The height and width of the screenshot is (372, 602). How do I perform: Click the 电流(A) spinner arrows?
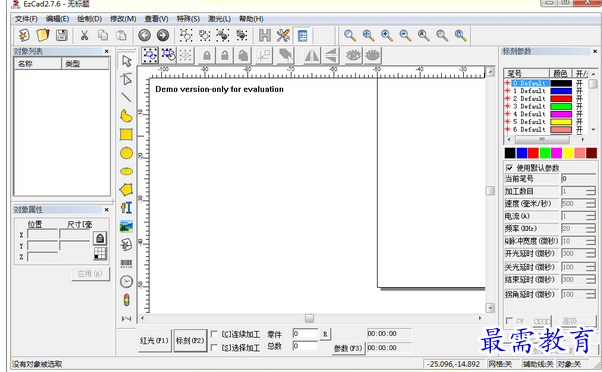[x=591, y=216]
